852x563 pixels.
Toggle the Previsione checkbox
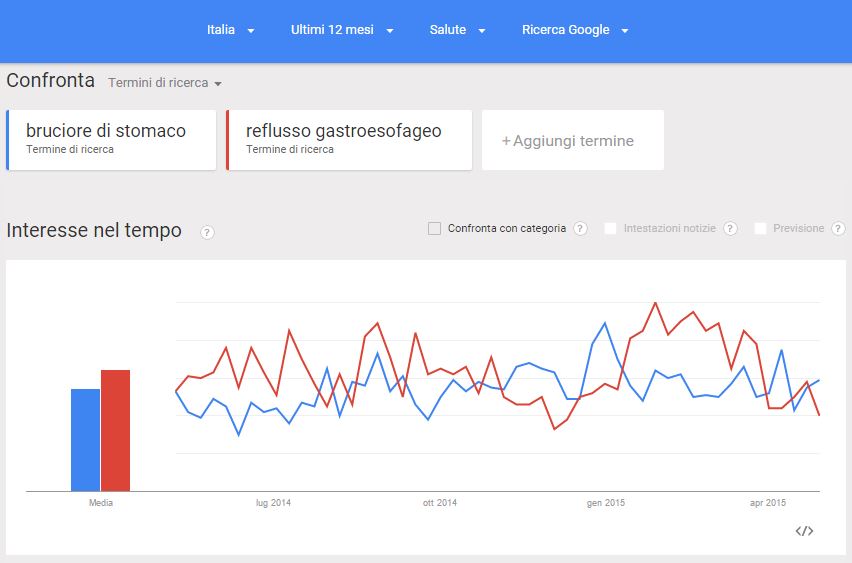pyautogui.click(x=760, y=228)
